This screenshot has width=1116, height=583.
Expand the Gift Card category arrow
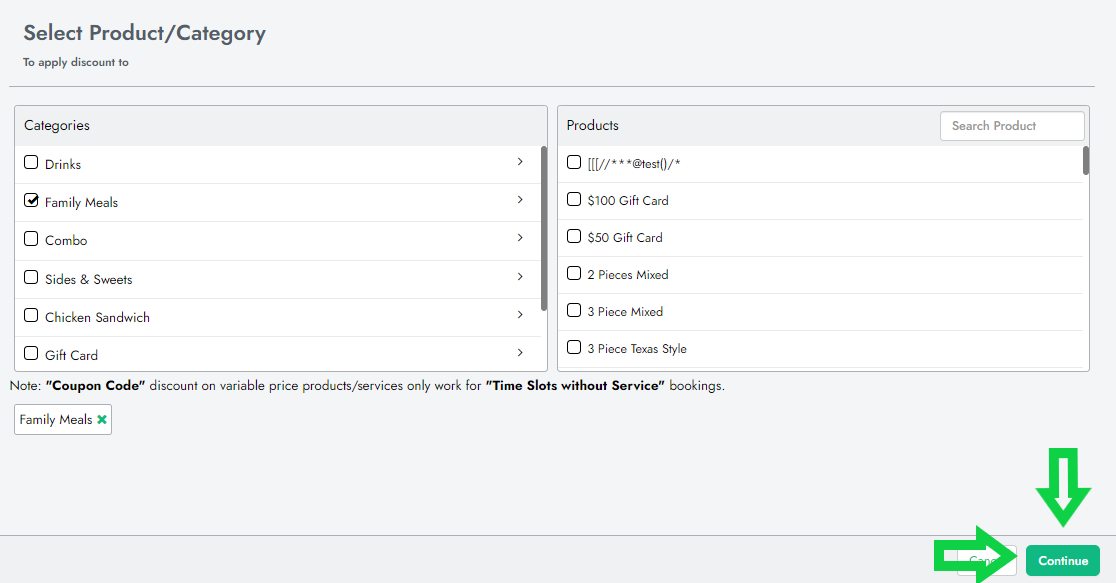520,352
